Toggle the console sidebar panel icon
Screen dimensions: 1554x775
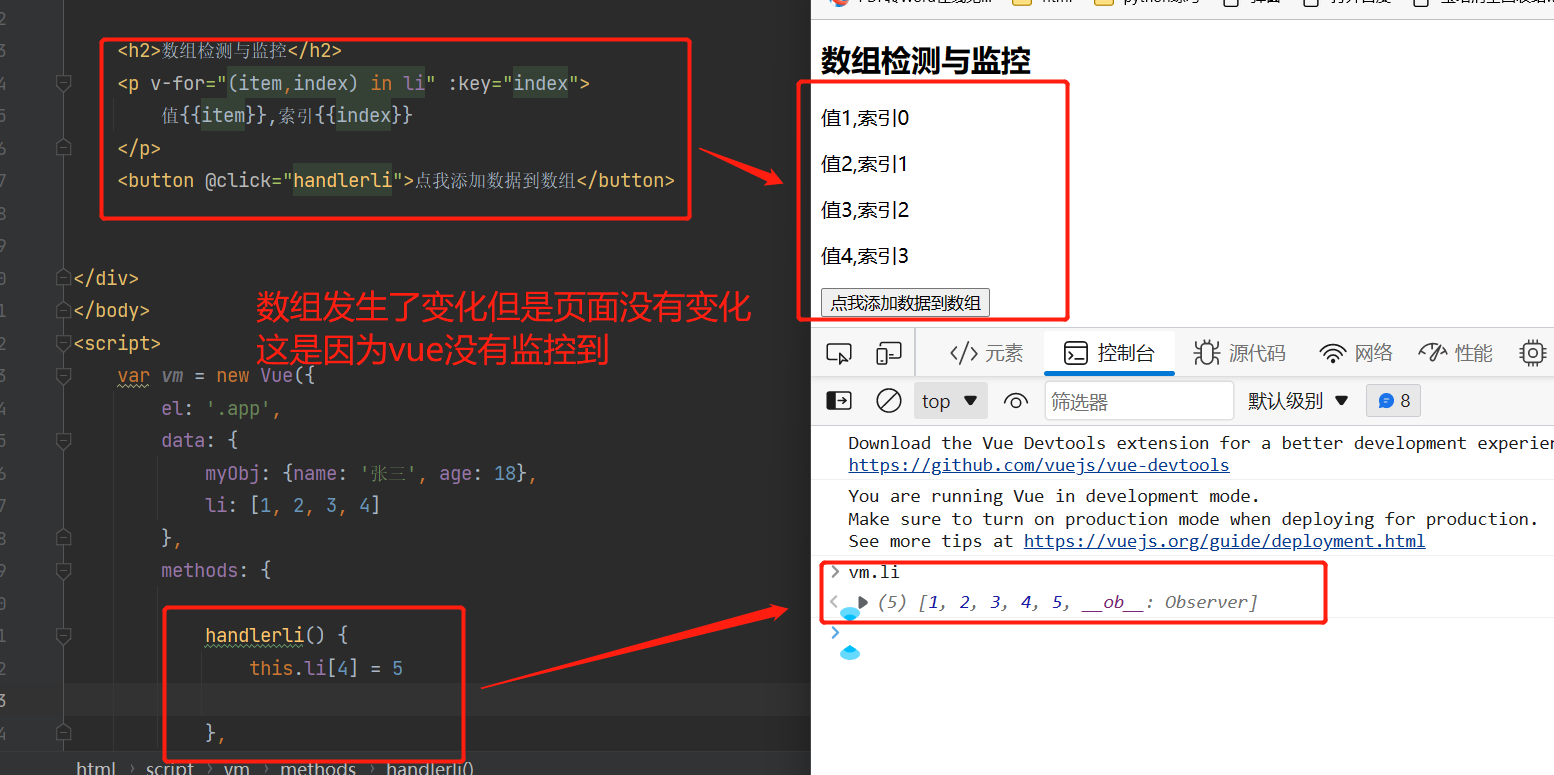(838, 401)
